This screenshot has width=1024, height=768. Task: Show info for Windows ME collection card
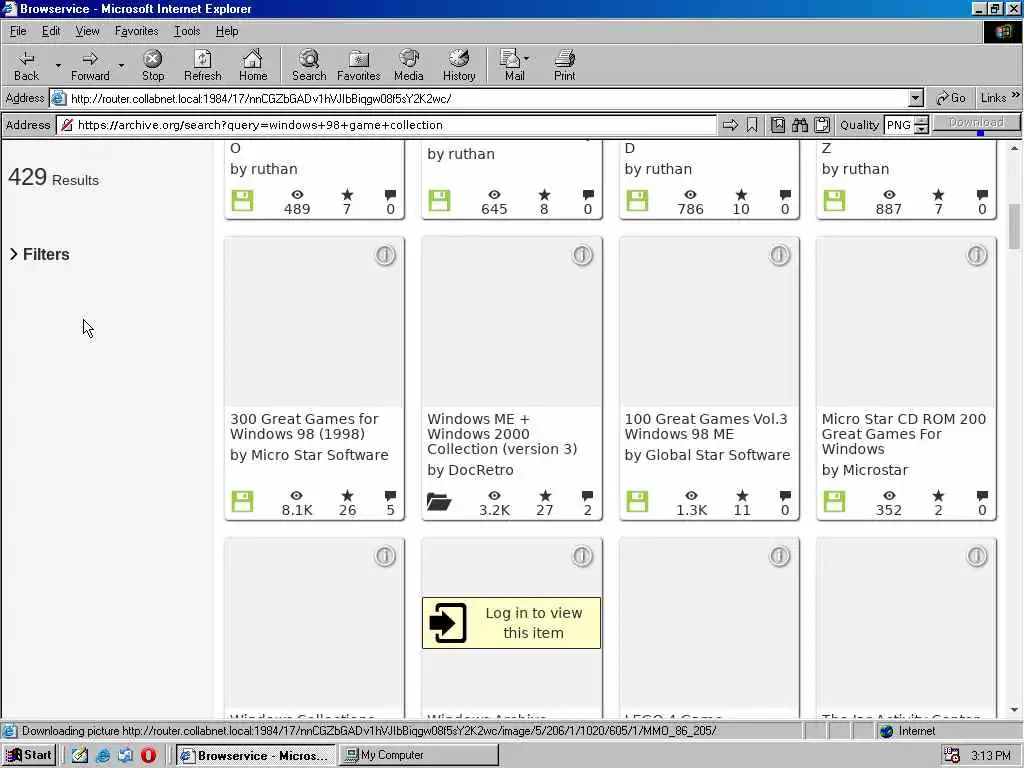click(x=583, y=255)
